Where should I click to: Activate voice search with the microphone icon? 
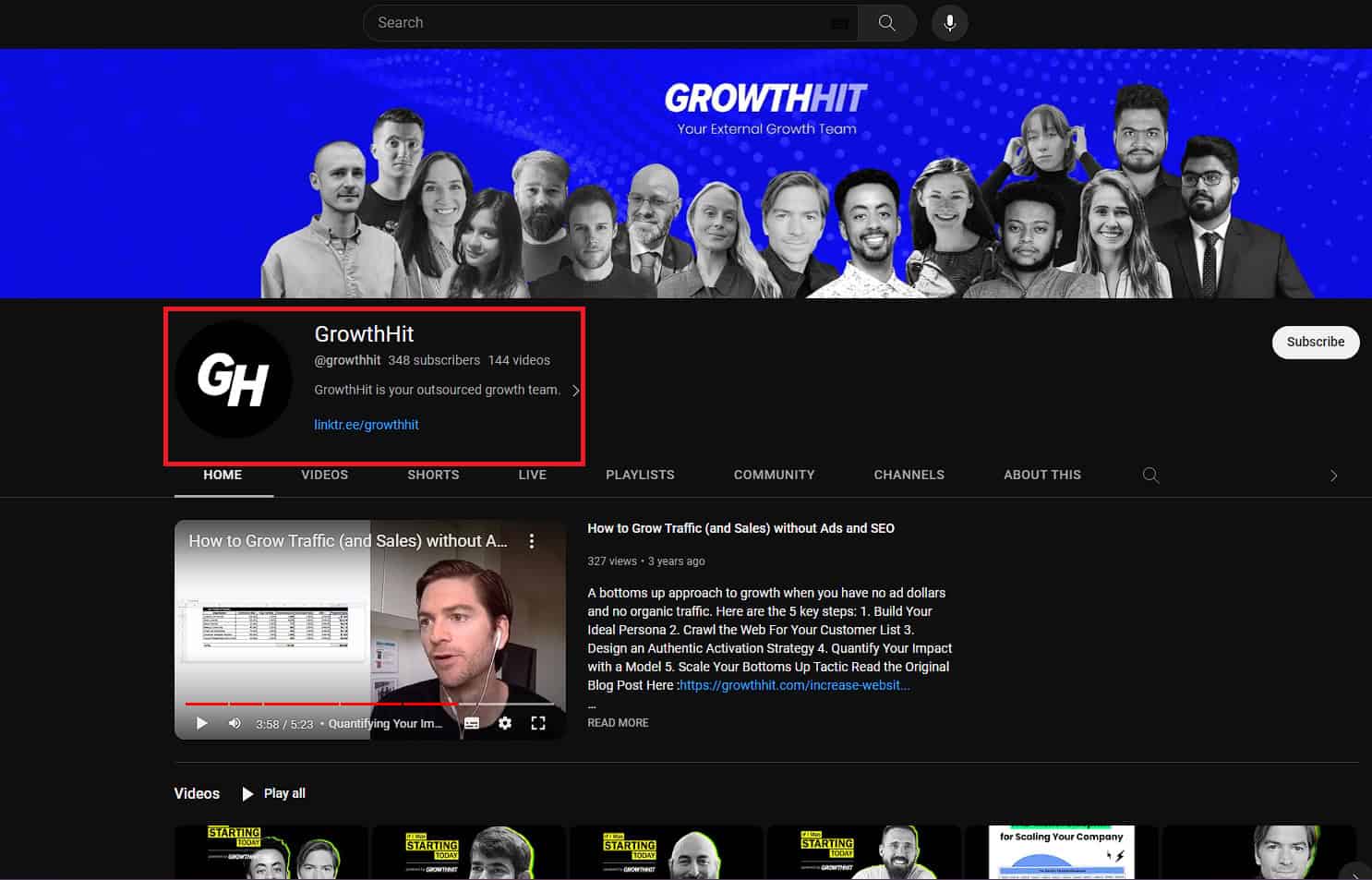pyautogui.click(x=949, y=22)
